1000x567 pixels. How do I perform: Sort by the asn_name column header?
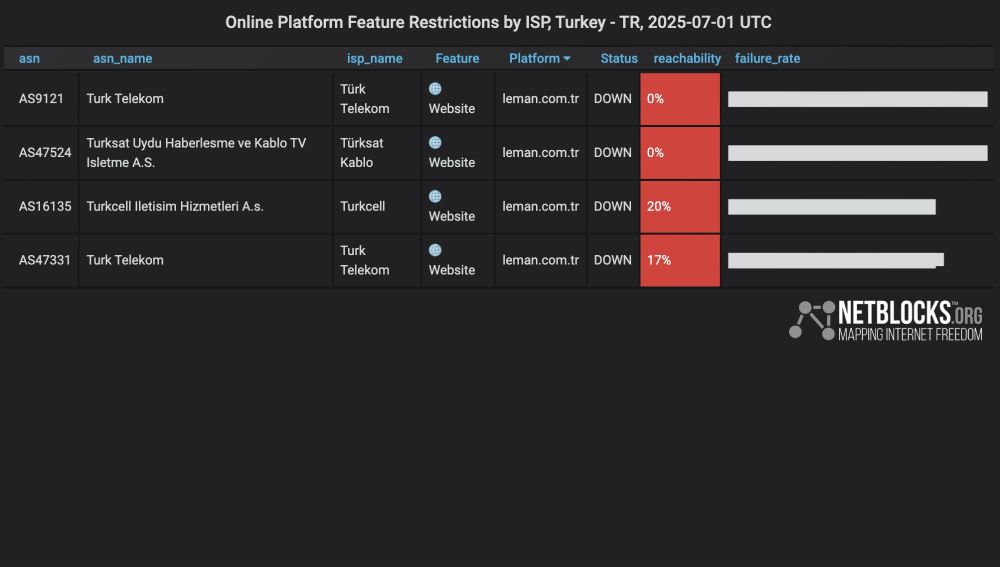coord(122,59)
